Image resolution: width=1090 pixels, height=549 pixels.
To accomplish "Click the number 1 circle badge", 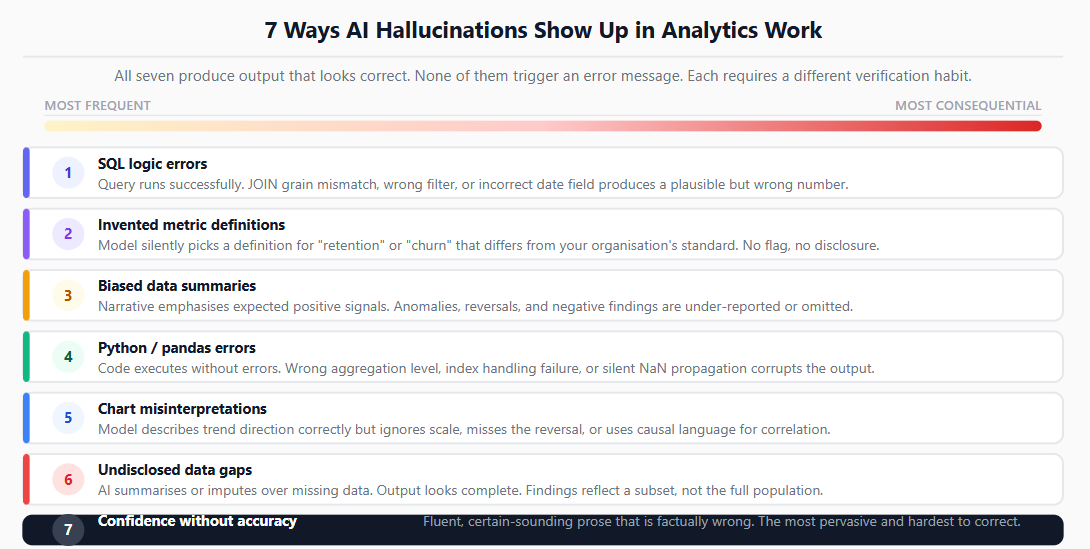I will (x=68, y=172).
